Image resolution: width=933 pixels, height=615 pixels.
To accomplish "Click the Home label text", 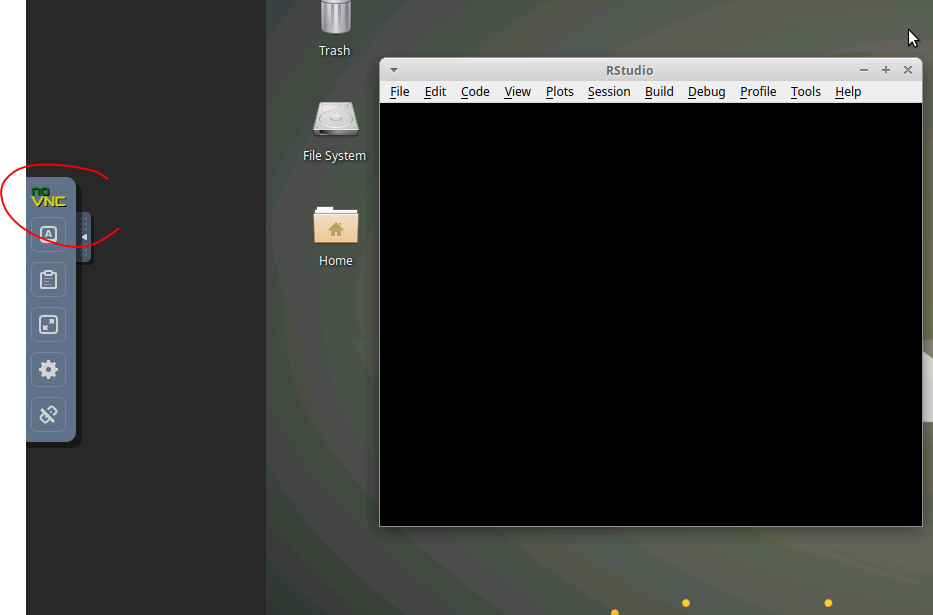I will click(x=336, y=261).
